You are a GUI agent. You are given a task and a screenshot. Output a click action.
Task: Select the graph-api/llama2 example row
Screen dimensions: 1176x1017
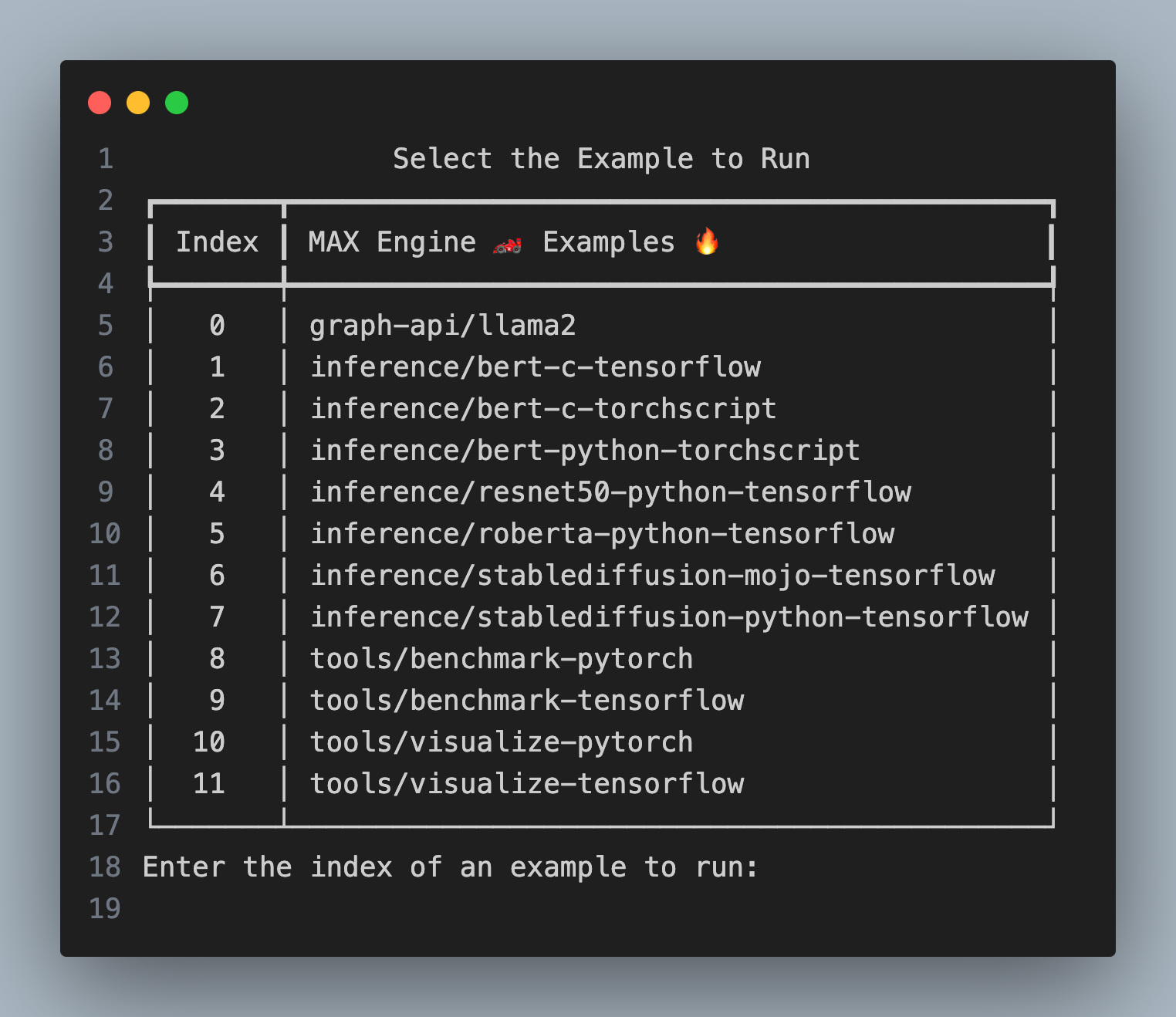[x=442, y=325]
